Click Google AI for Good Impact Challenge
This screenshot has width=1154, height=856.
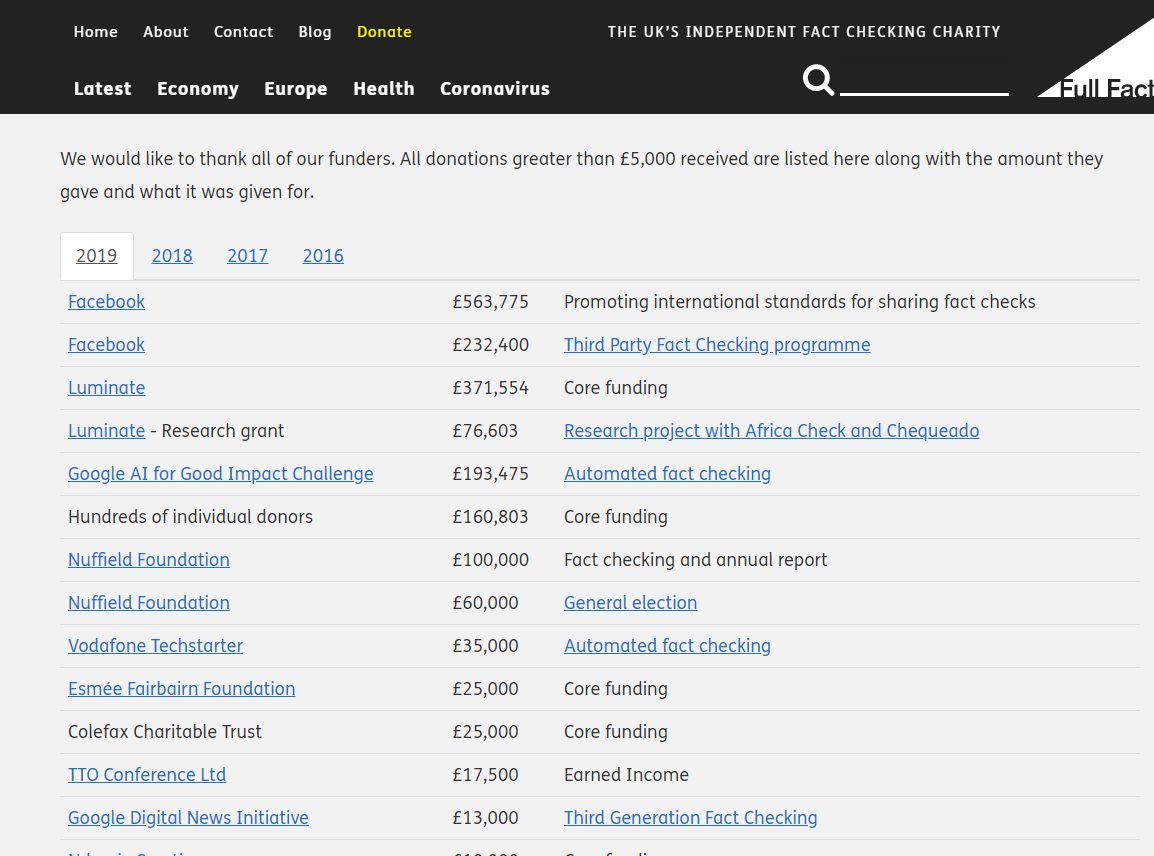220,474
